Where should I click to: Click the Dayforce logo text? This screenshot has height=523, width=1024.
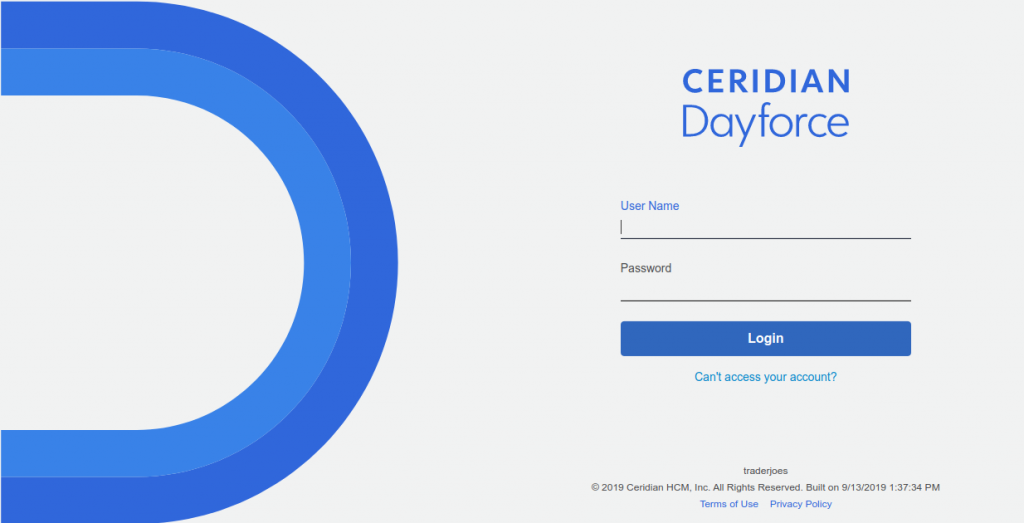pos(765,123)
